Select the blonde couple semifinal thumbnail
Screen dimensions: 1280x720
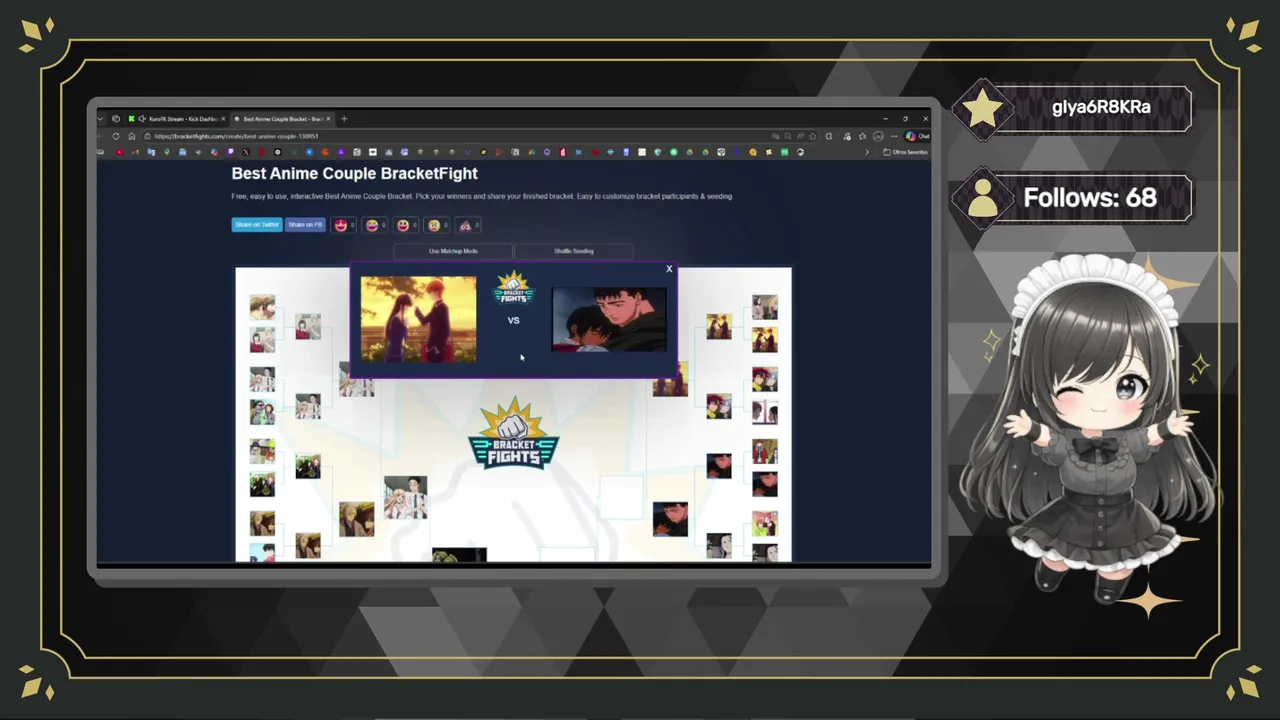pos(406,497)
